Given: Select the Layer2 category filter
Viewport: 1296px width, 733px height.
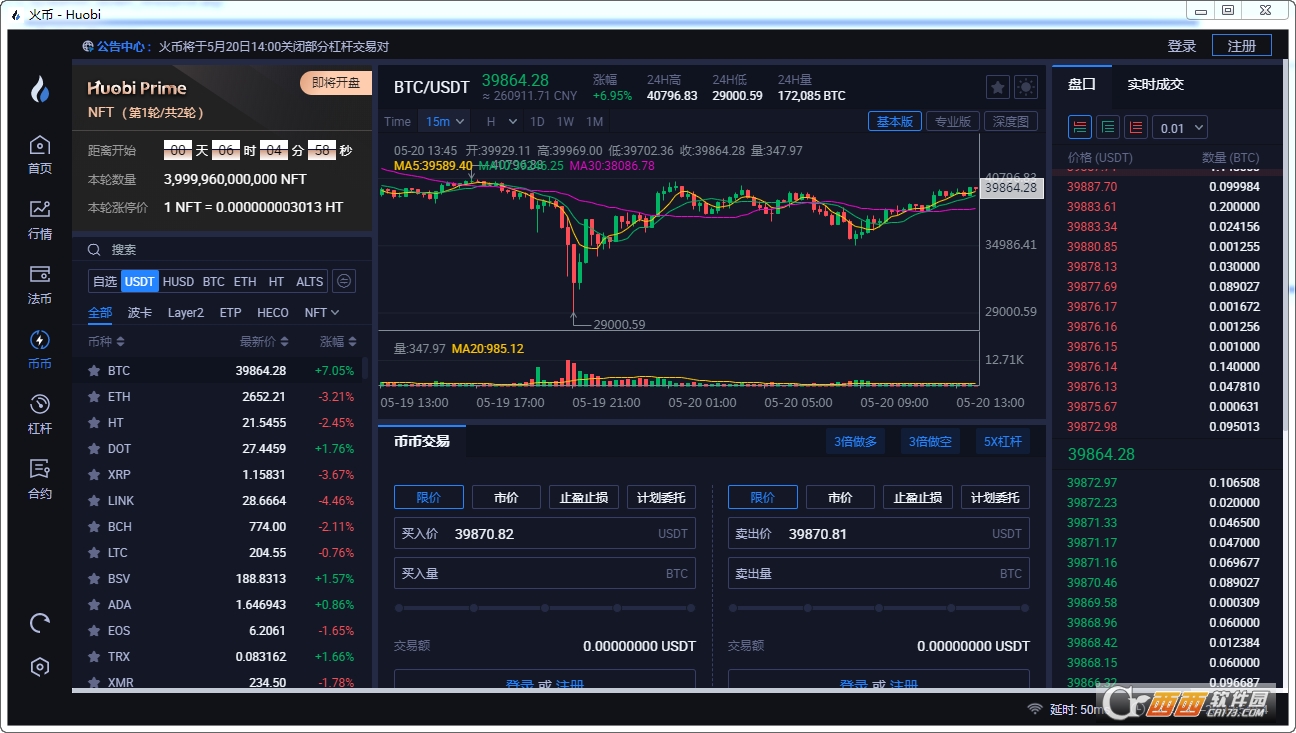Looking at the screenshot, I should pyautogui.click(x=185, y=312).
